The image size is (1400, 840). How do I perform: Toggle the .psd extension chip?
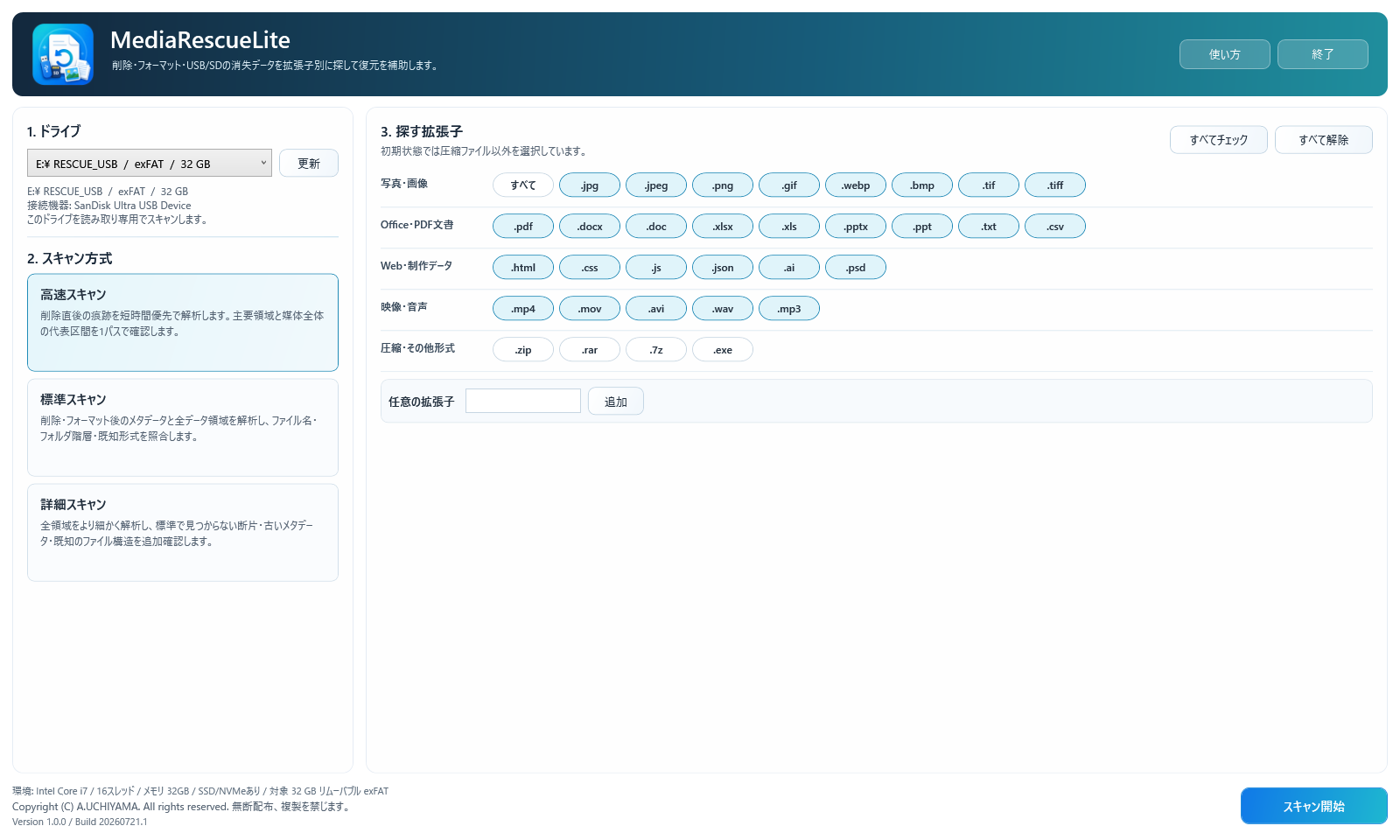856,268
